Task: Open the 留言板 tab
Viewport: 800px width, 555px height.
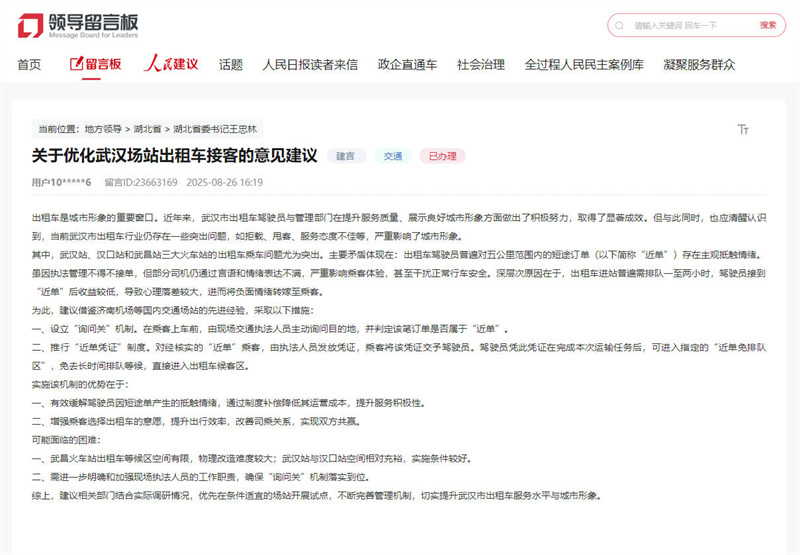Action: point(95,64)
